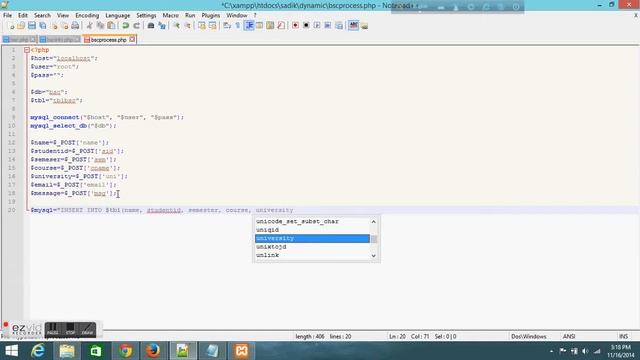Click 'length : 406' in the status bar

(310, 337)
